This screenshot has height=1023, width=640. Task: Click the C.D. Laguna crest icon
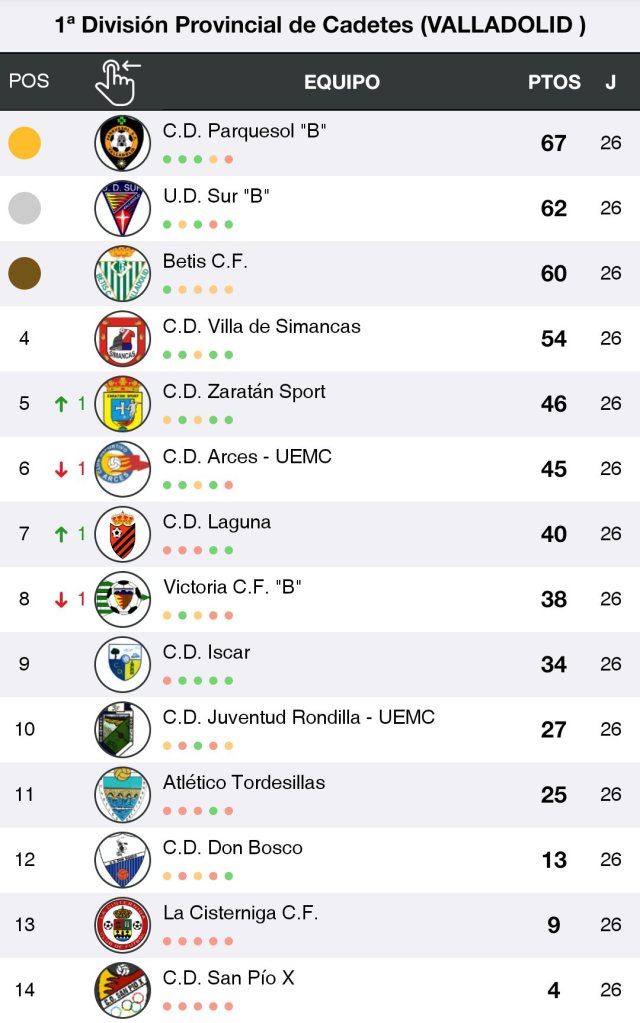122,534
